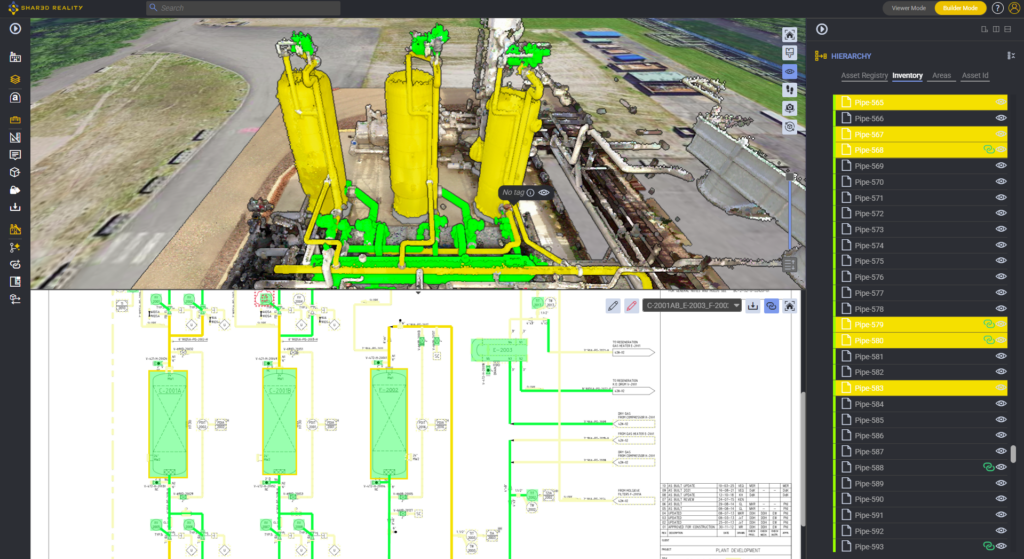
Task: Click the sidebar download tray icon
Action: point(15,207)
